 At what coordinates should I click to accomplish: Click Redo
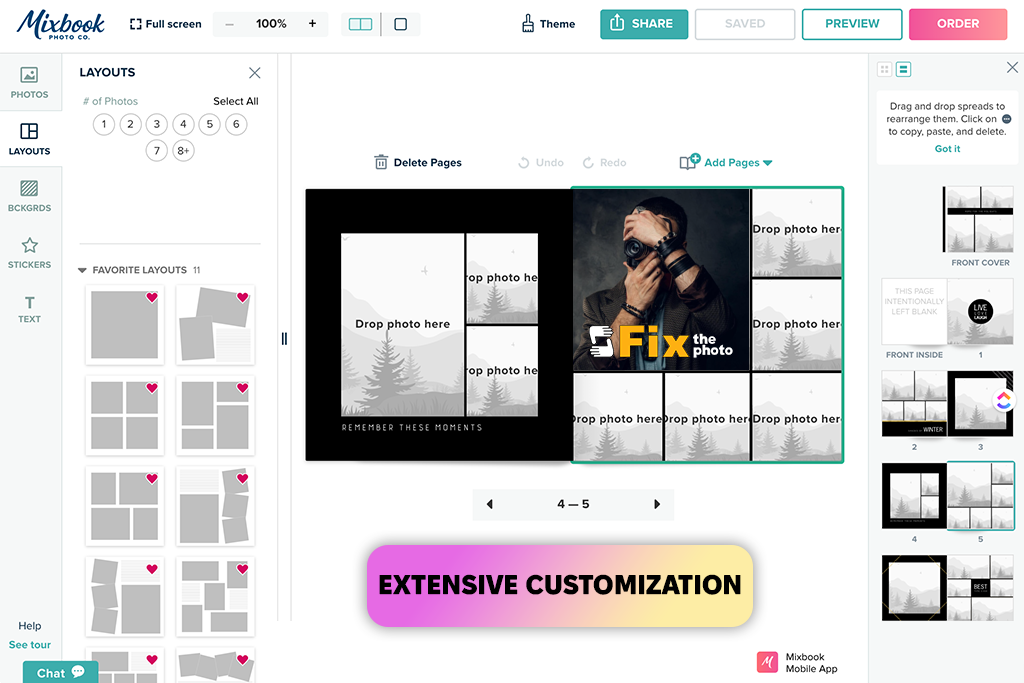(x=604, y=163)
